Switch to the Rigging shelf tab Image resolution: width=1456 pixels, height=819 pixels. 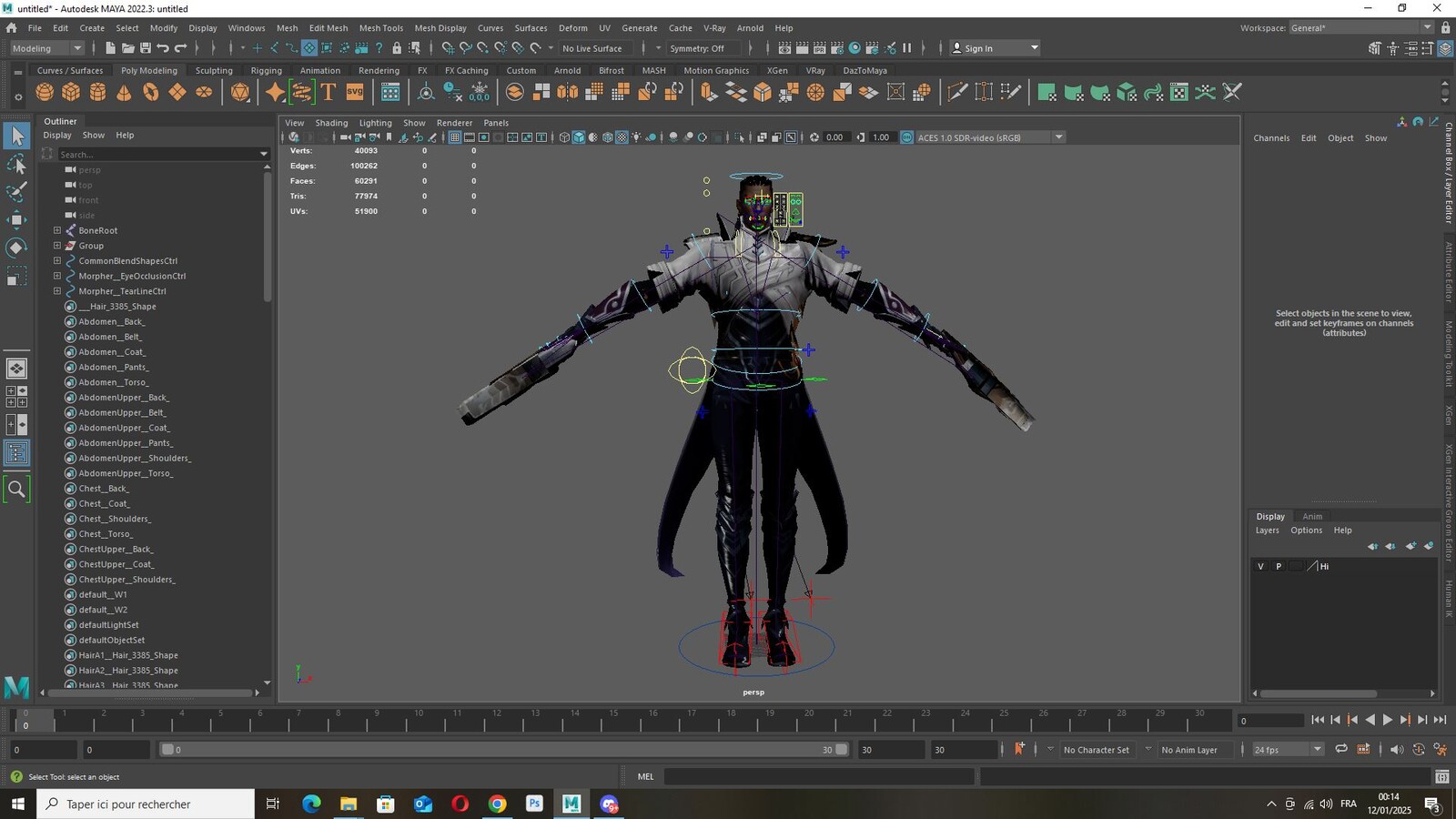[x=266, y=70]
